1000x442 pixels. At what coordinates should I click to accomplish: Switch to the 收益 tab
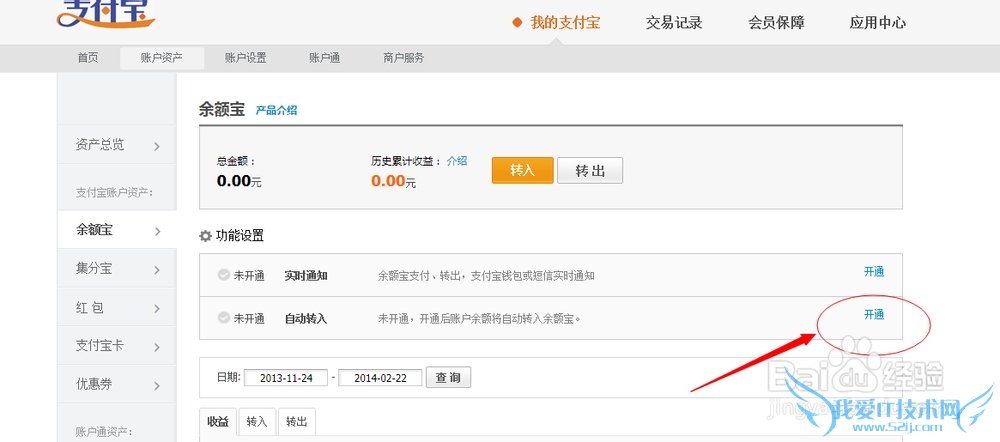tap(218, 422)
